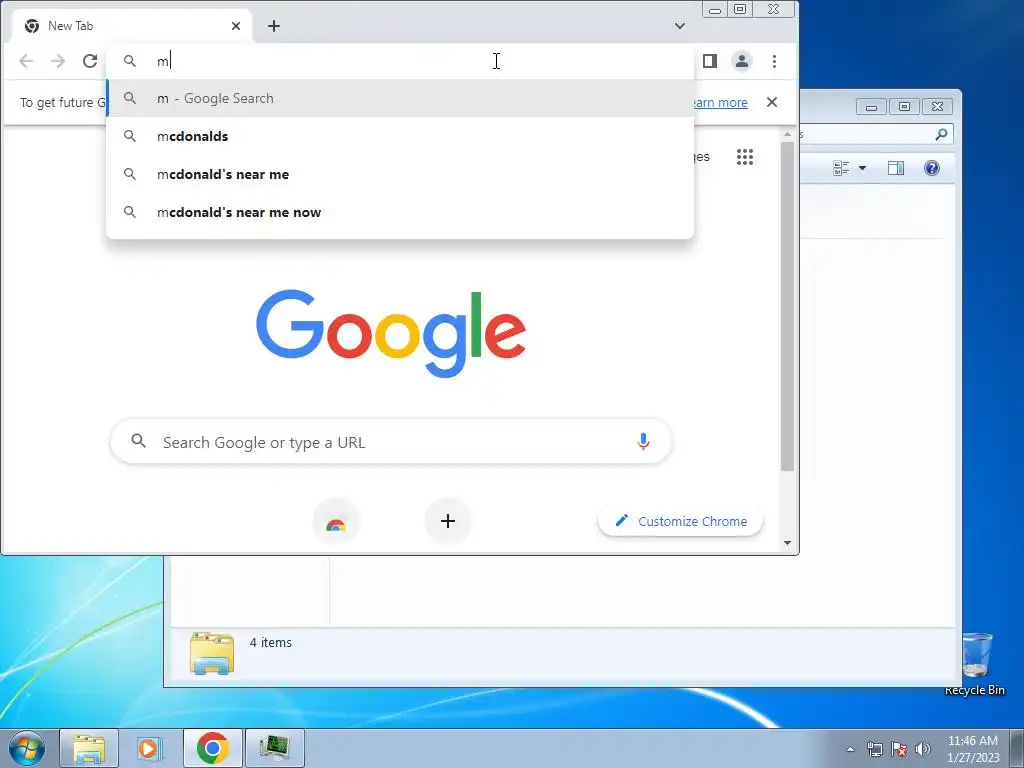
Task: Click Chrome's forward navigation arrow
Action: [x=58, y=61]
